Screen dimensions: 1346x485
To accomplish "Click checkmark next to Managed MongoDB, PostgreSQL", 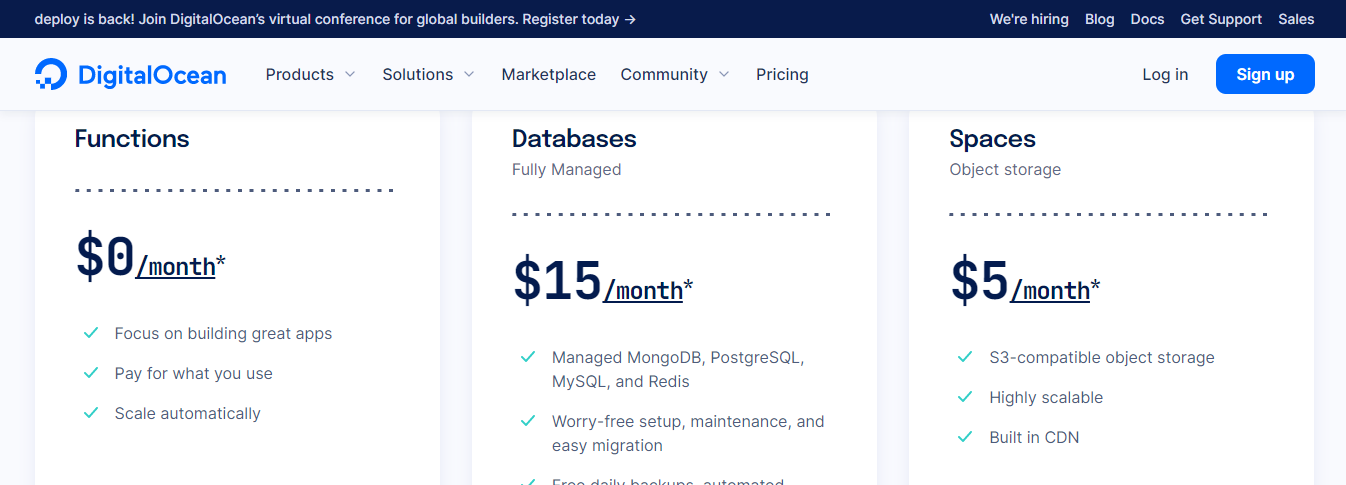I will pyautogui.click(x=528, y=356).
